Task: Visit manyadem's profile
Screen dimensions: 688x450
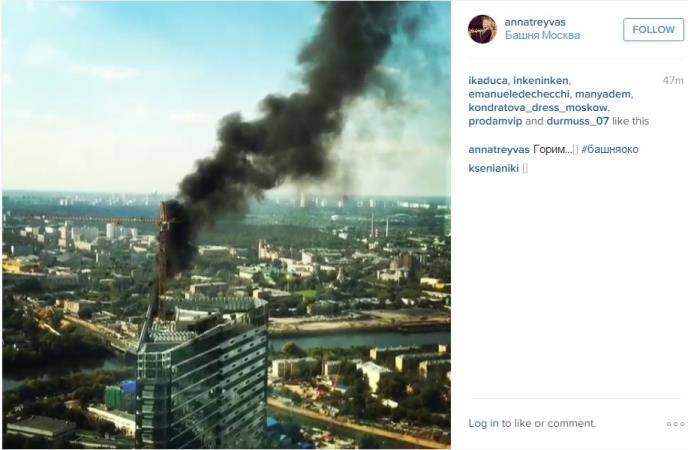Action: pos(602,94)
